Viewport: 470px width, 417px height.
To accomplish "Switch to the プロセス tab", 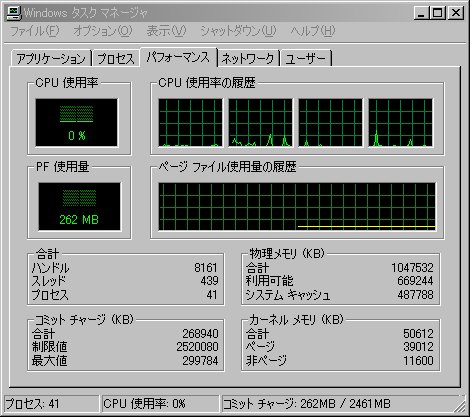I will [x=116, y=59].
